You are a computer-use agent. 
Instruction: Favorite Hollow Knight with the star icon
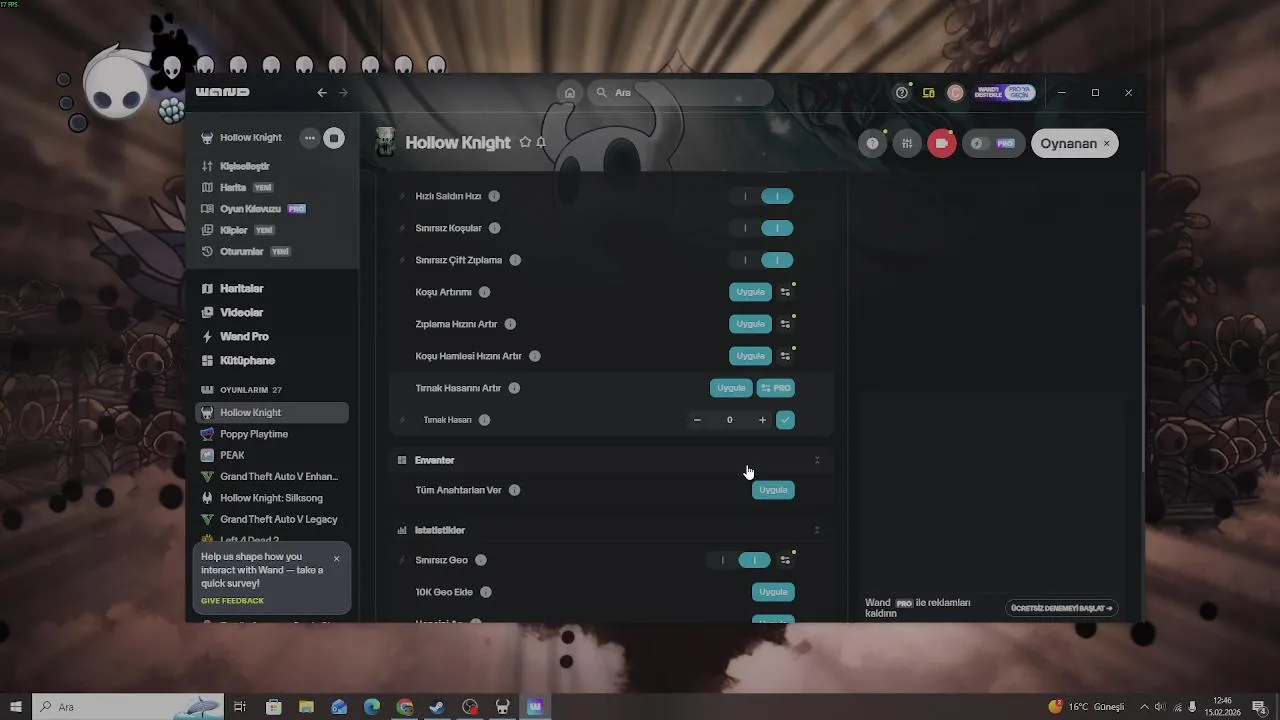pyautogui.click(x=525, y=143)
